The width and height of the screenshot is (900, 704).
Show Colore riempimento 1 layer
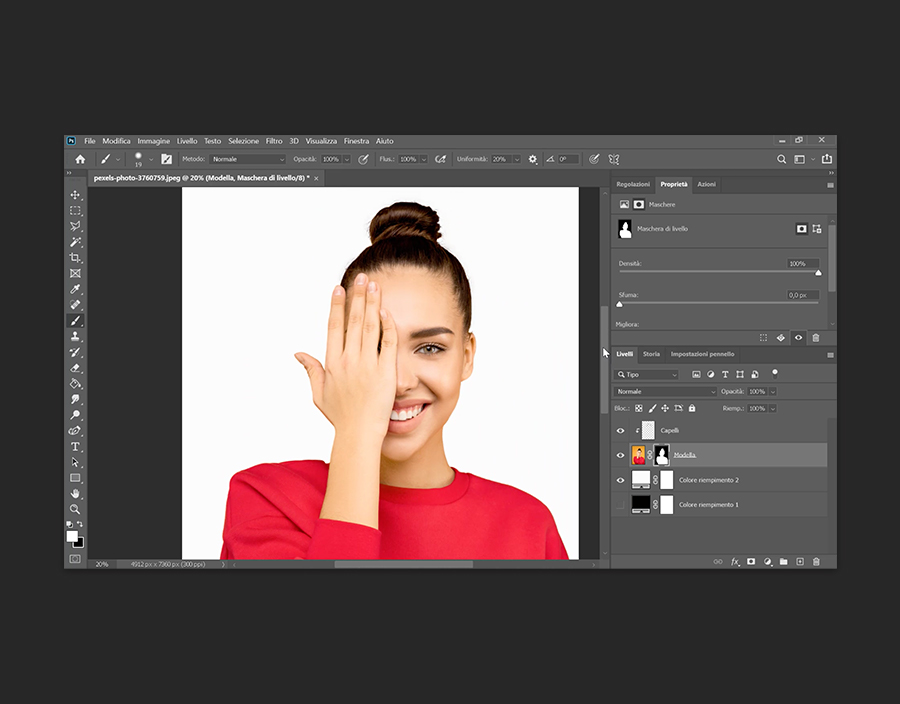[620, 505]
